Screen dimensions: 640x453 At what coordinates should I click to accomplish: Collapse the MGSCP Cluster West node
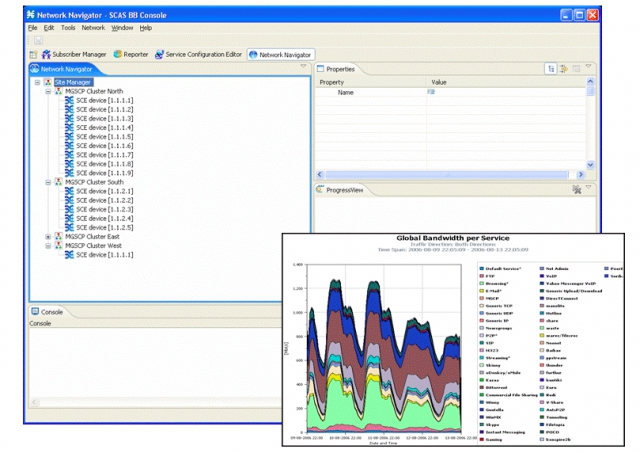coord(48,246)
